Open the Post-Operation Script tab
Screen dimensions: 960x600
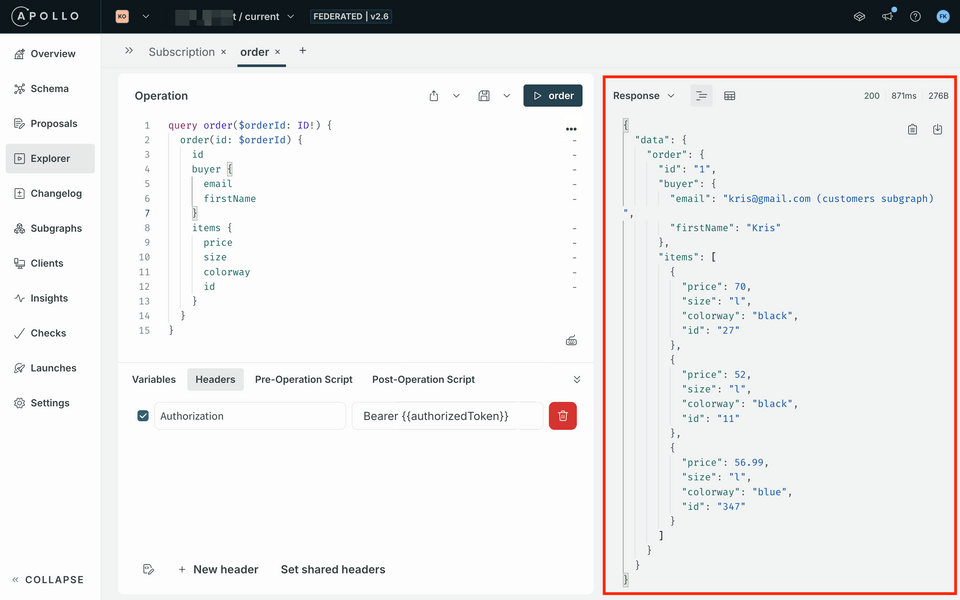pyautogui.click(x=424, y=380)
